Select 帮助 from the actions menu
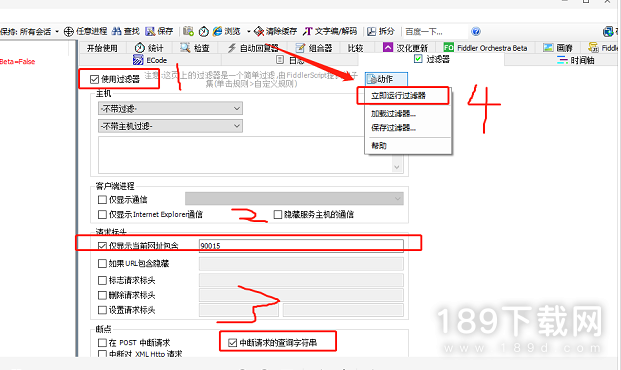 click(x=379, y=145)
